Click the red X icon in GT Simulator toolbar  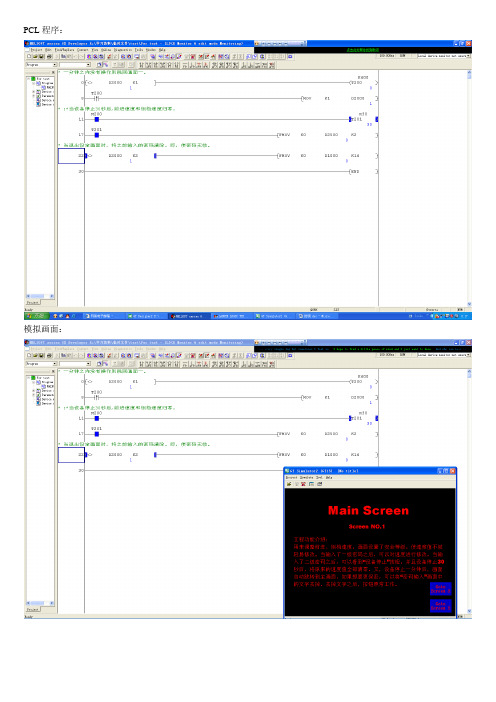[304, 484]
